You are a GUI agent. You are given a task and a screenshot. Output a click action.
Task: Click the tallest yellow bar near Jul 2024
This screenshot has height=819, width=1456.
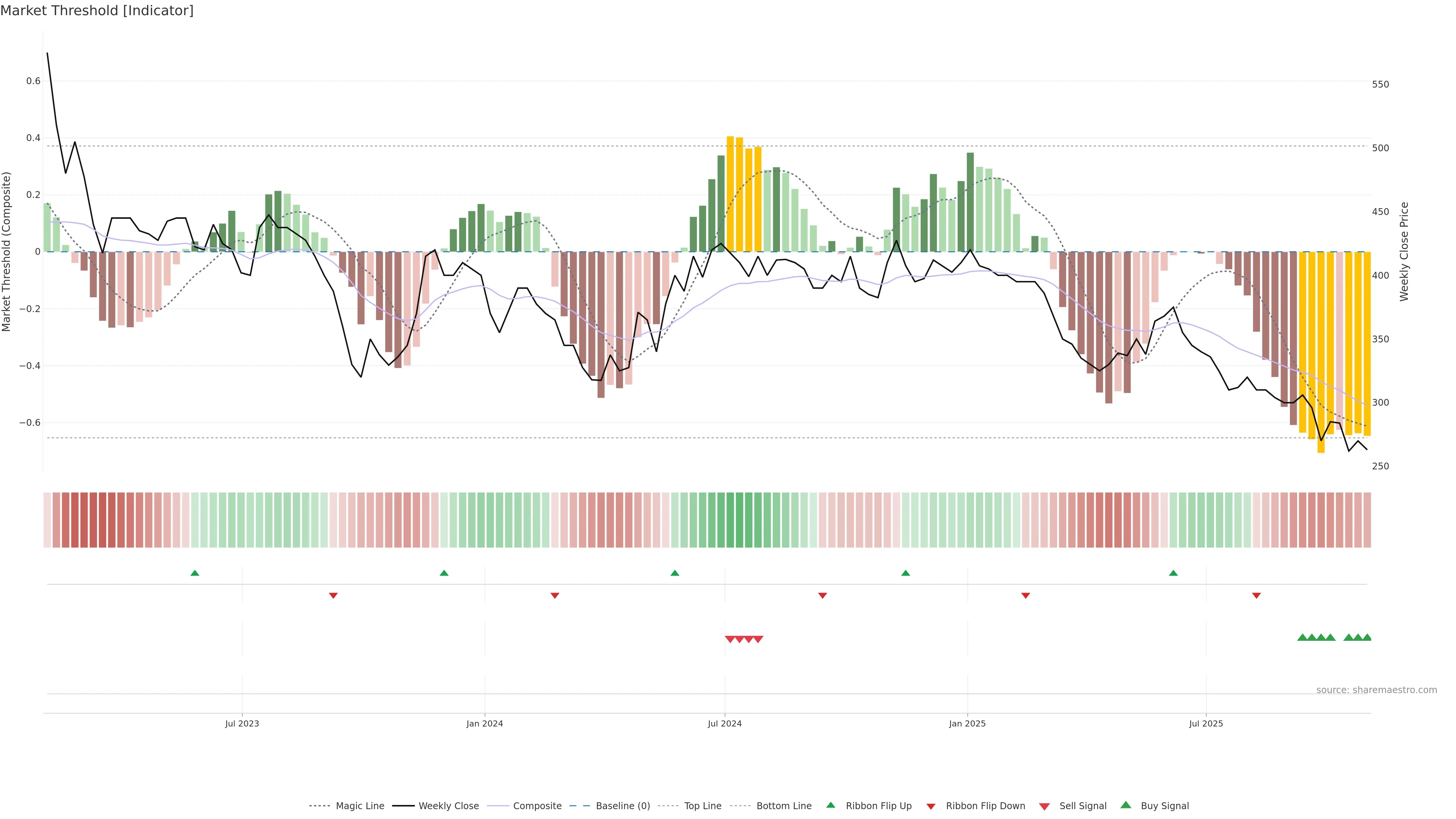[x=730, y=192]
